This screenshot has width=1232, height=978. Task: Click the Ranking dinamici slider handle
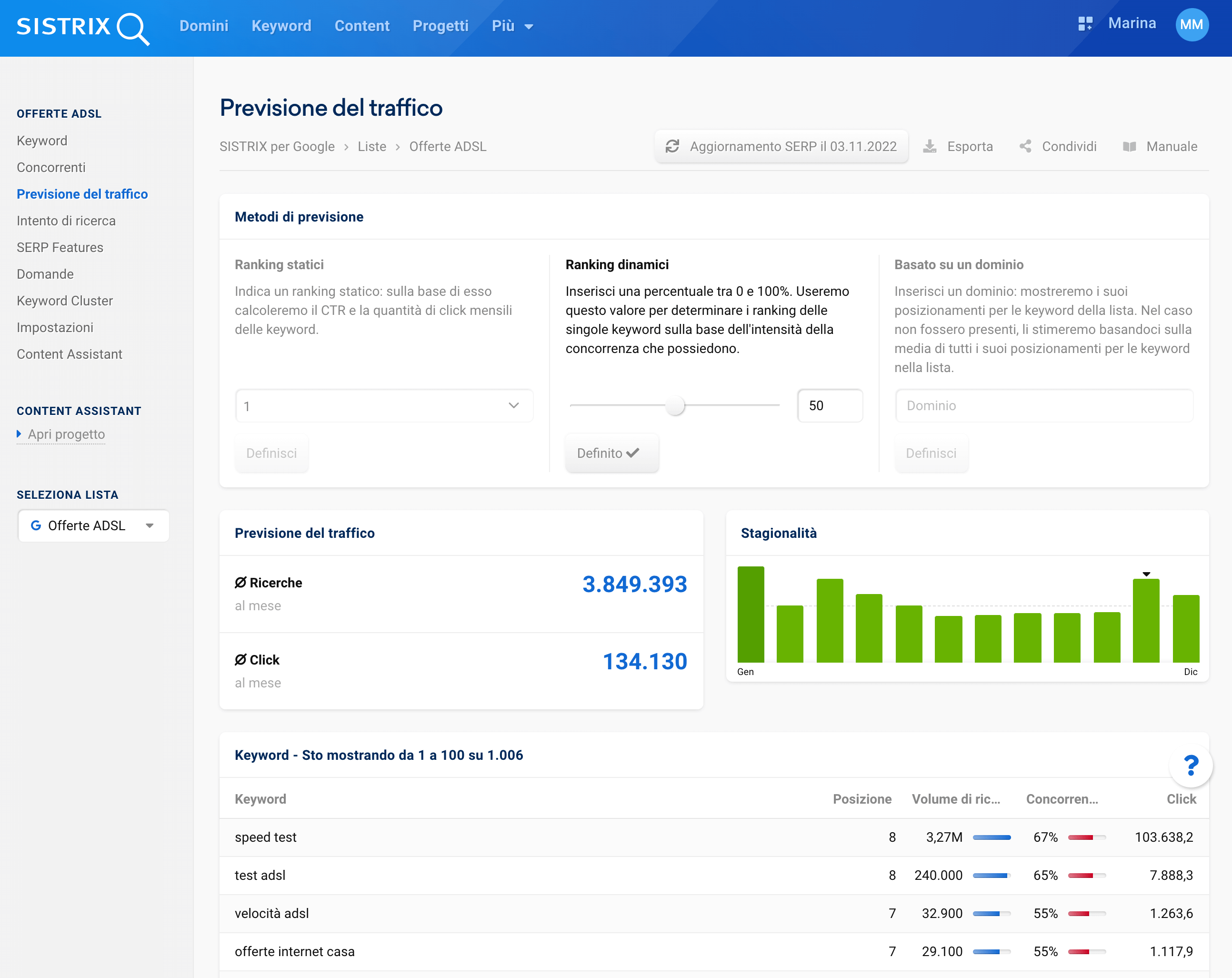675,405
